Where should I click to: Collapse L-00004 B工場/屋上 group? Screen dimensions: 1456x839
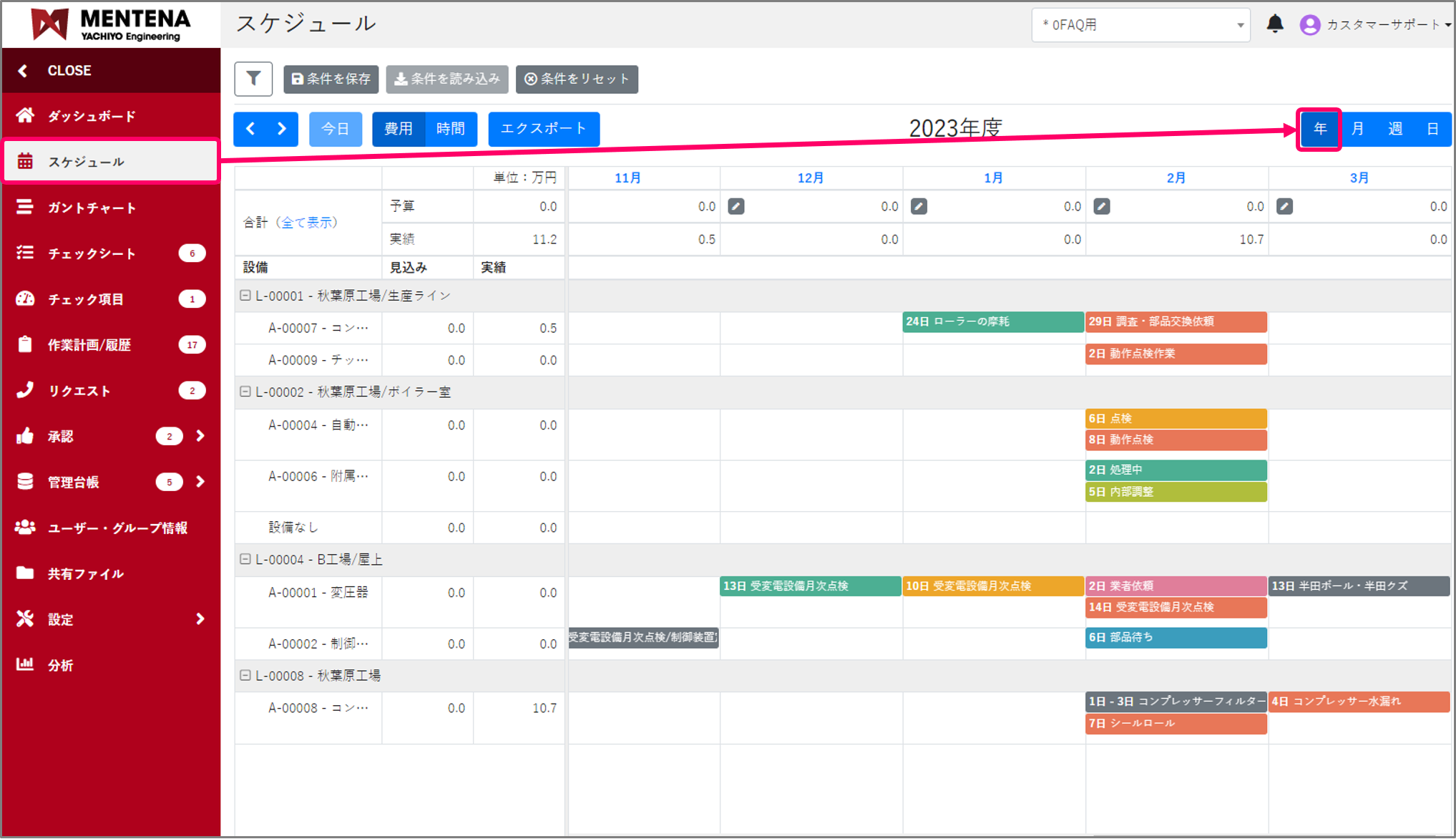click(245, 559)
